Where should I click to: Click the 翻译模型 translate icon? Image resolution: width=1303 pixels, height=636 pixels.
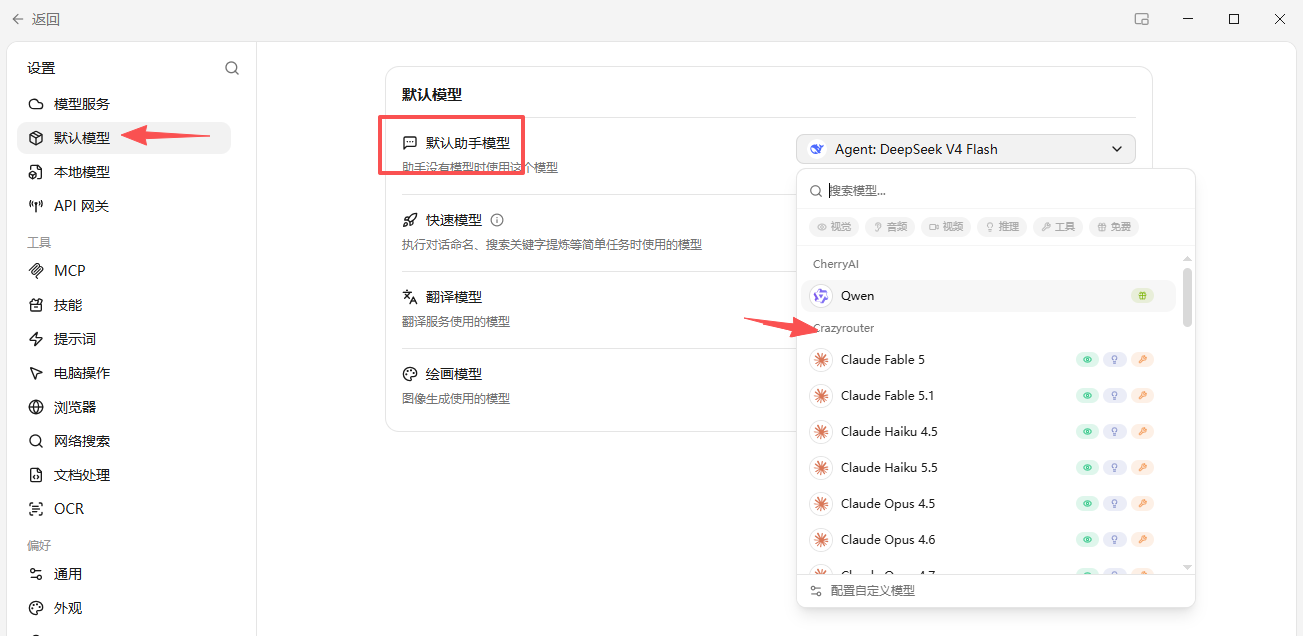point(410,297)
